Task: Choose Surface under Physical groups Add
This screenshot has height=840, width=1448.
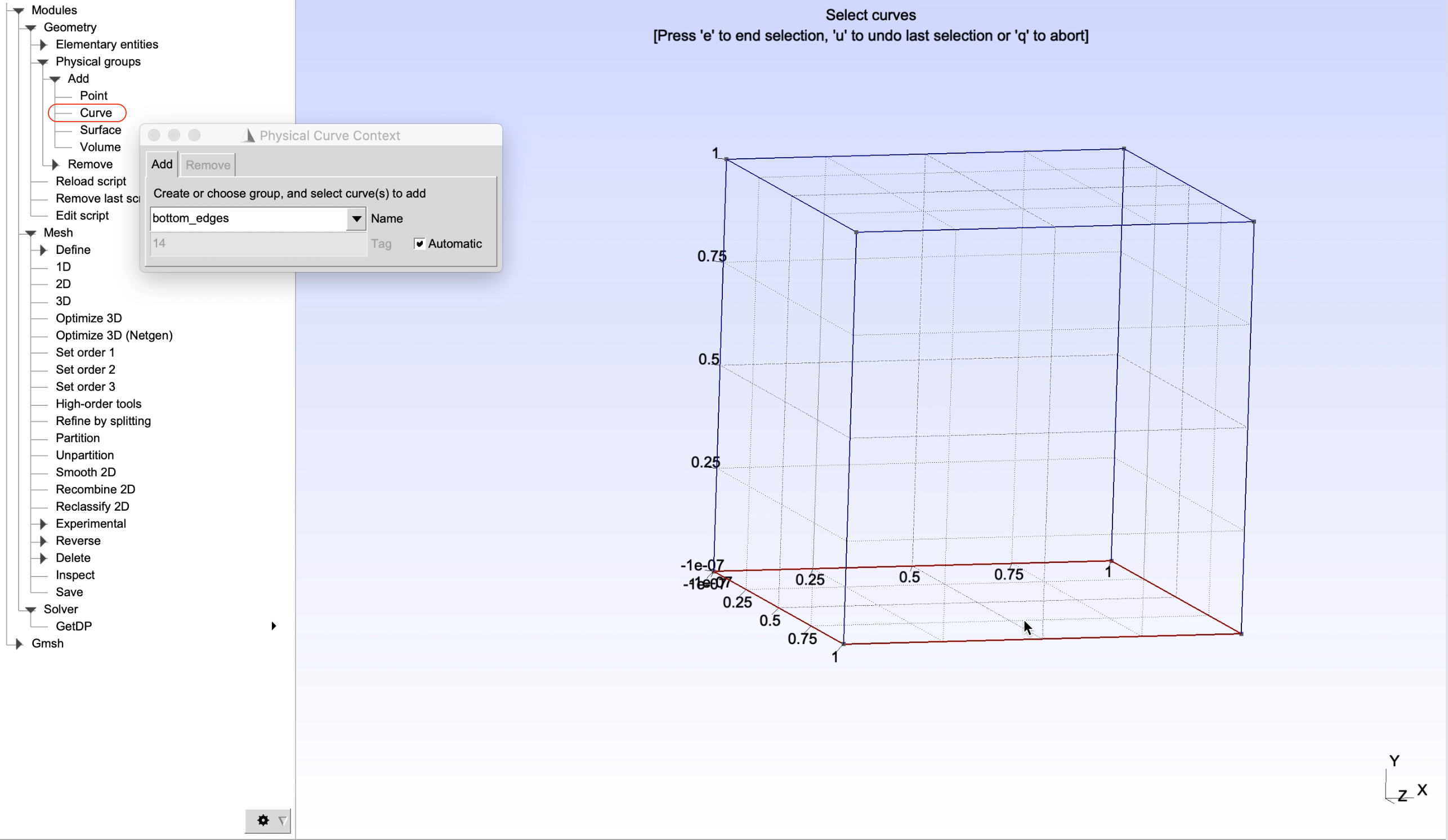Action: (100, 130)
